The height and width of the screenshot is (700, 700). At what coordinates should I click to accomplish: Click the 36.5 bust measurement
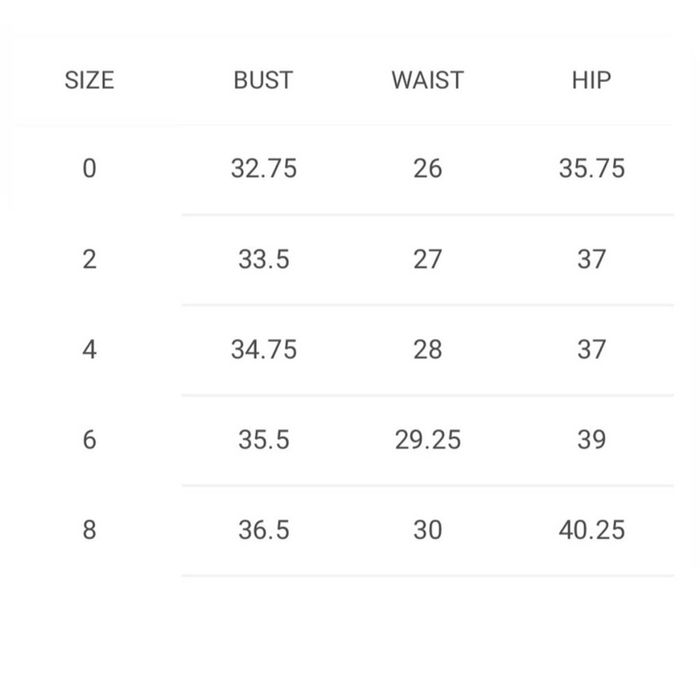pos(263,530)
